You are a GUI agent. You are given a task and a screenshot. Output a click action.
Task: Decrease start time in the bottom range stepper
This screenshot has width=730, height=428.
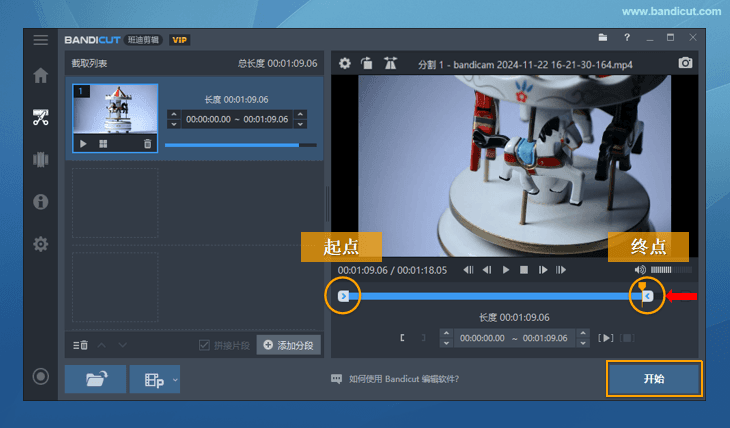(446, 343)
